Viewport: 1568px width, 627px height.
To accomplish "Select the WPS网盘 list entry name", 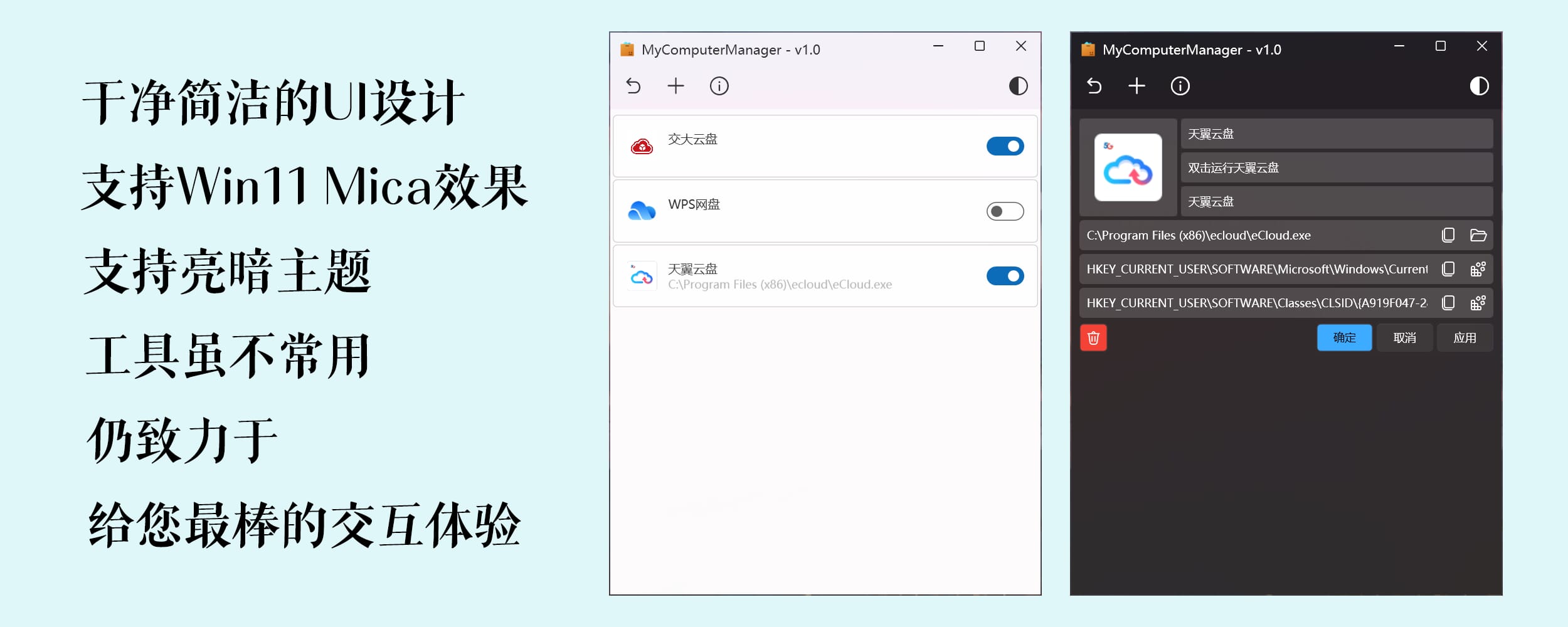I will pos(694,204).
